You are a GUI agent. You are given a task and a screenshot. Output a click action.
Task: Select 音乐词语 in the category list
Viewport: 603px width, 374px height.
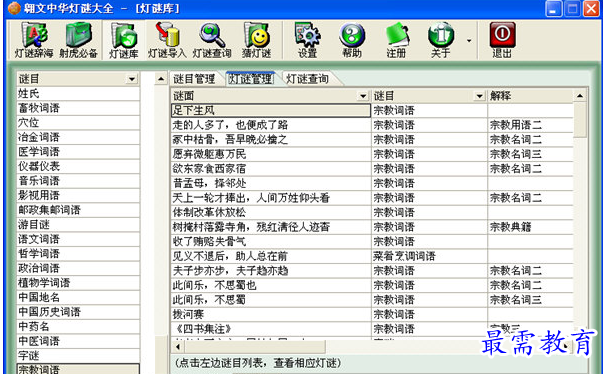(78, 181)
